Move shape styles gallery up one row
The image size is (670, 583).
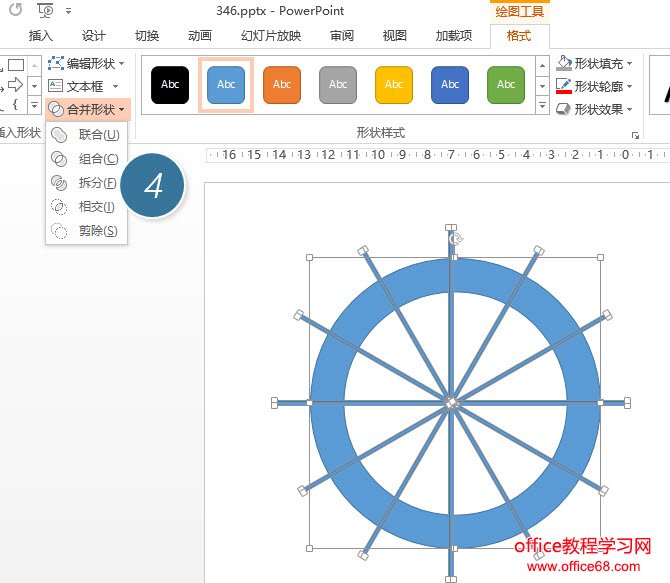coord(542,66)
